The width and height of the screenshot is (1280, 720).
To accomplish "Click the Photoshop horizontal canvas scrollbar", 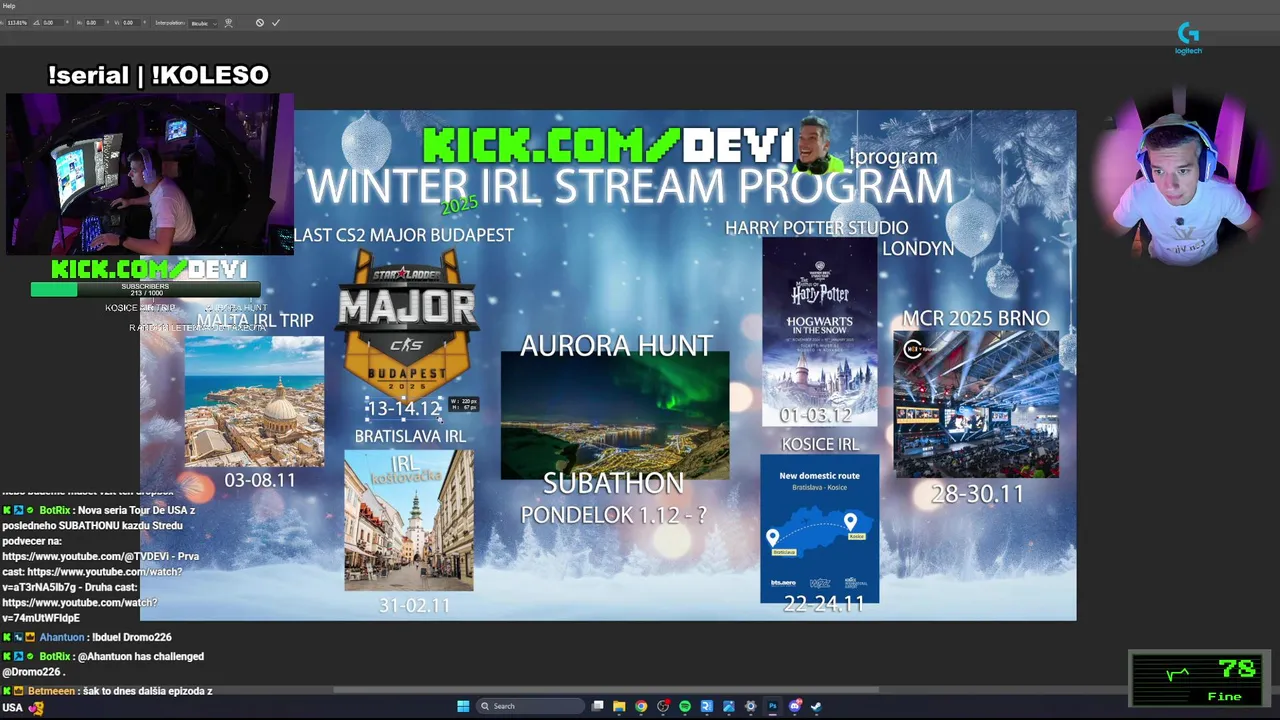I will (606, 689).
